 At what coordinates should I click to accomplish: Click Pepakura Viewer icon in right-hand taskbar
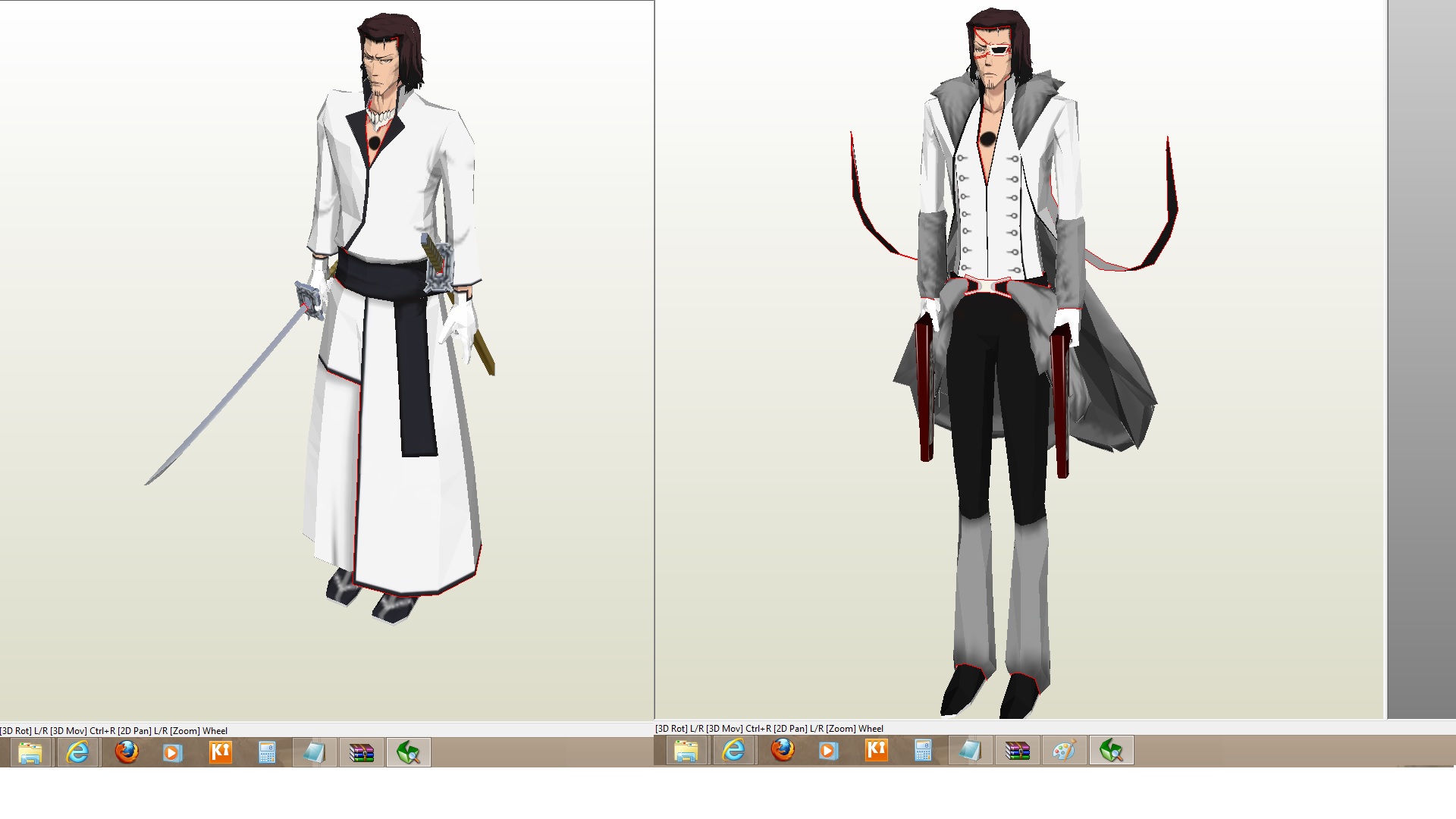(1112, 751)
